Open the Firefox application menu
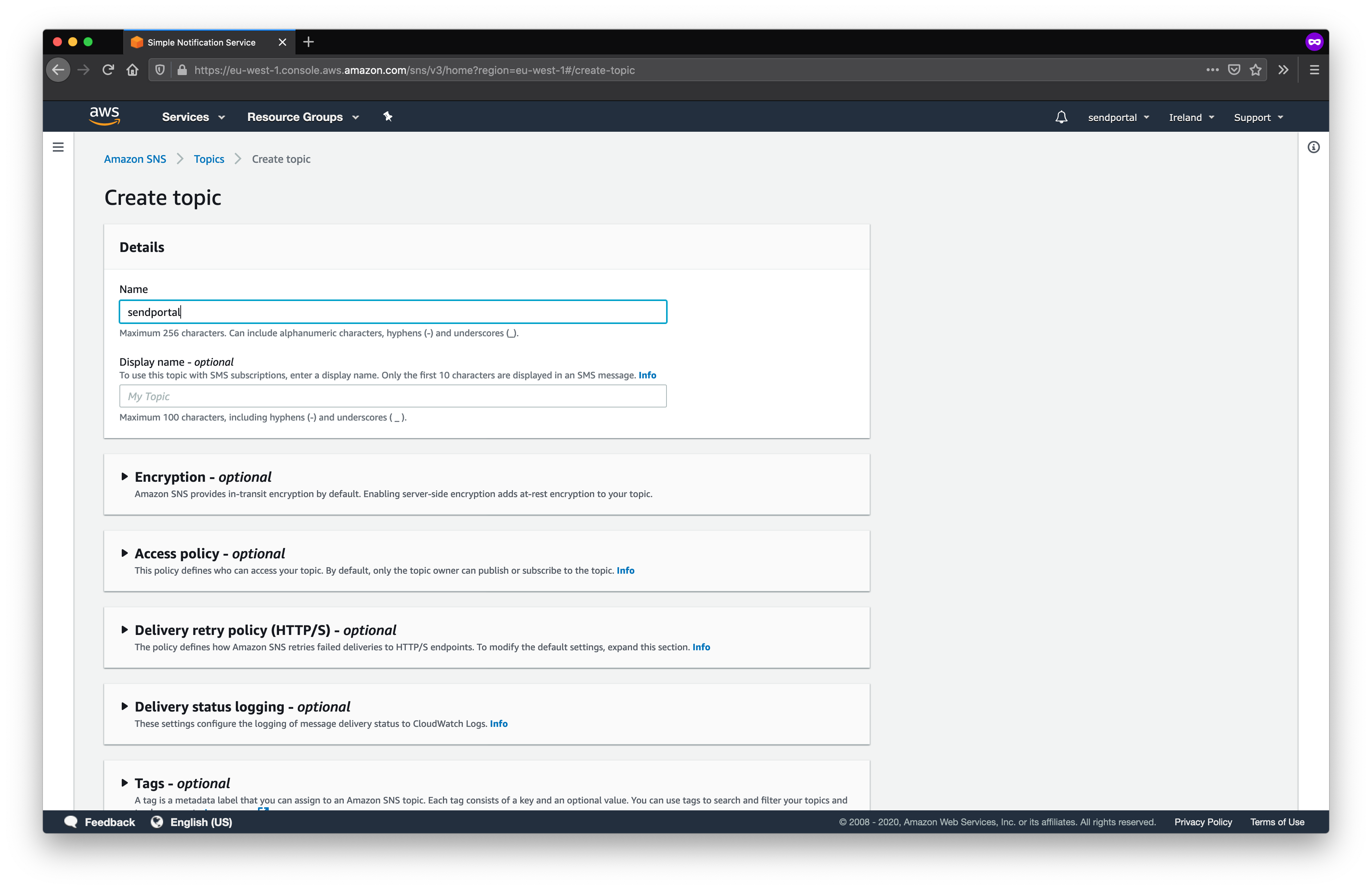Viewport: 1372px width, 890px height. pyautogui.click(x=1314, y=70)
